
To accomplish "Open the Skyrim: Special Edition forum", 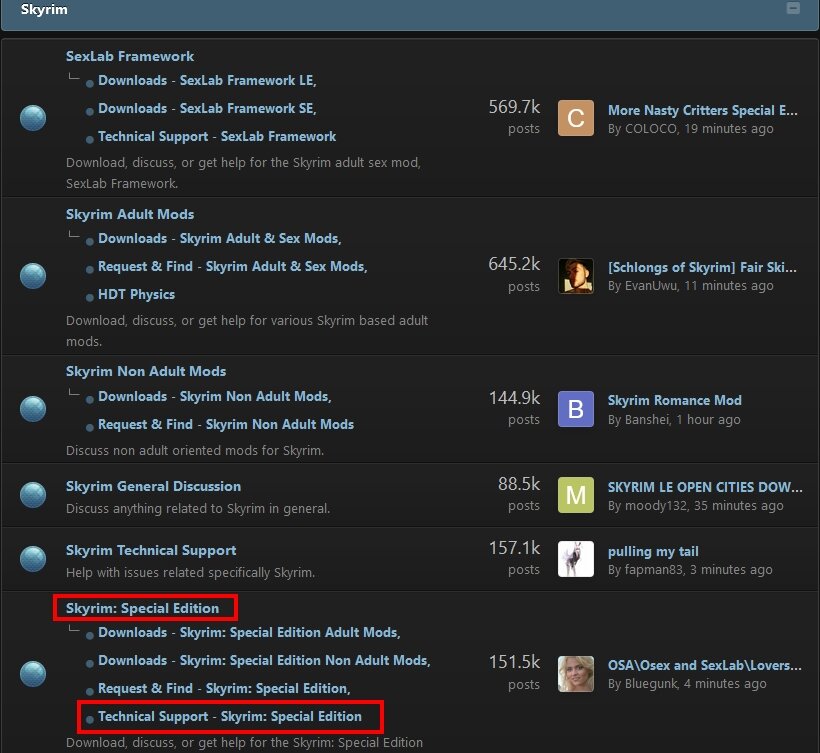I will [x=142, y=608].
